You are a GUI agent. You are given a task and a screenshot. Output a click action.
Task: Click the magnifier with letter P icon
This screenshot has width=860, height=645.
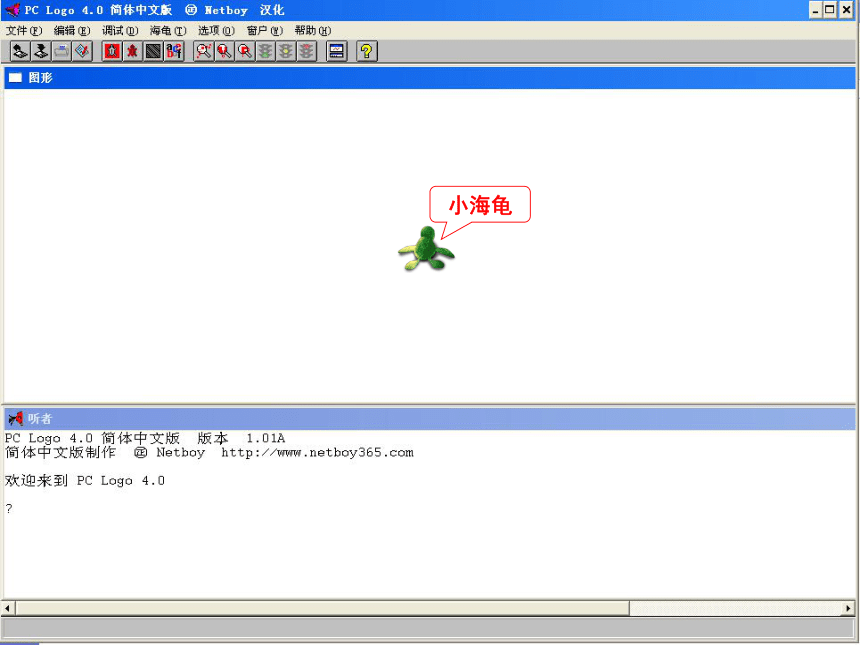pos(245,52)
